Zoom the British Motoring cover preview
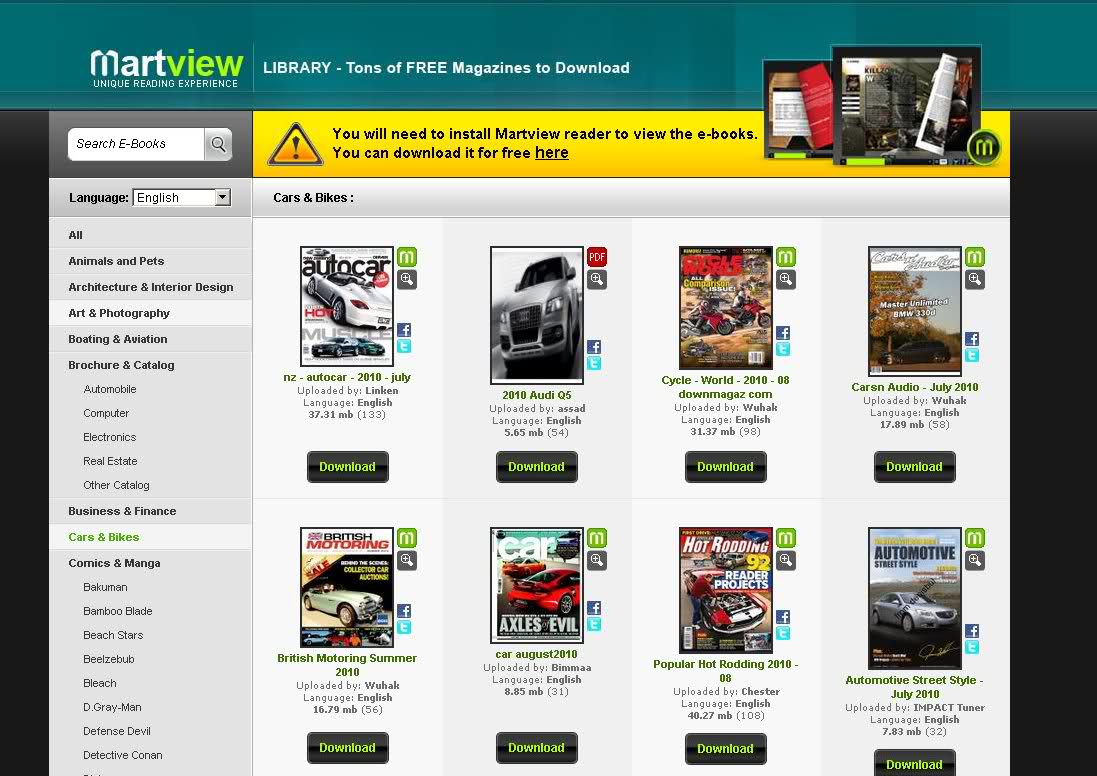 point(407,560)
